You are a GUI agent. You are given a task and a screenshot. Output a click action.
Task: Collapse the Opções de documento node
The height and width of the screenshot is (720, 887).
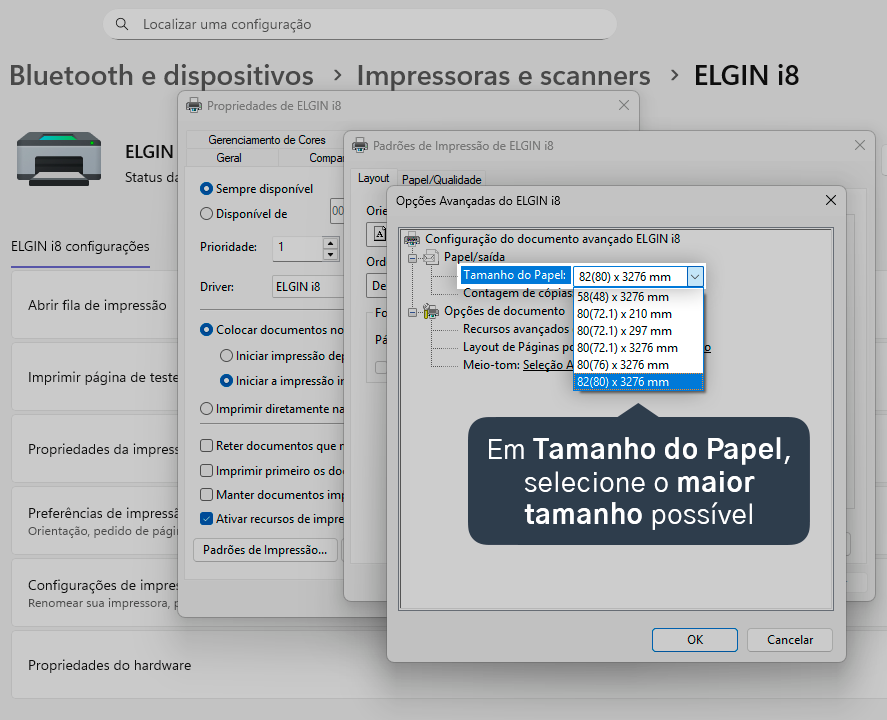412,312
